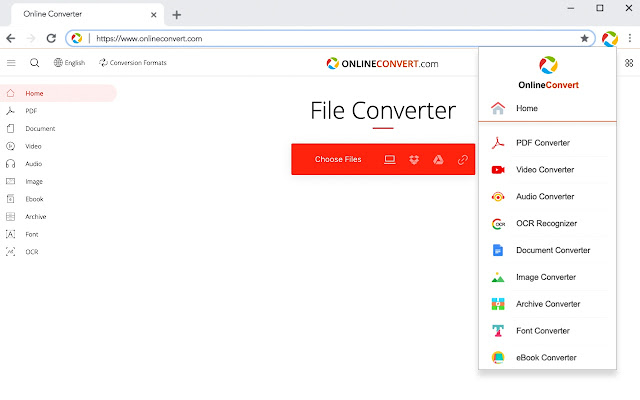Click the Choose Files button
640x400 pixels.
tap(338, 159)
